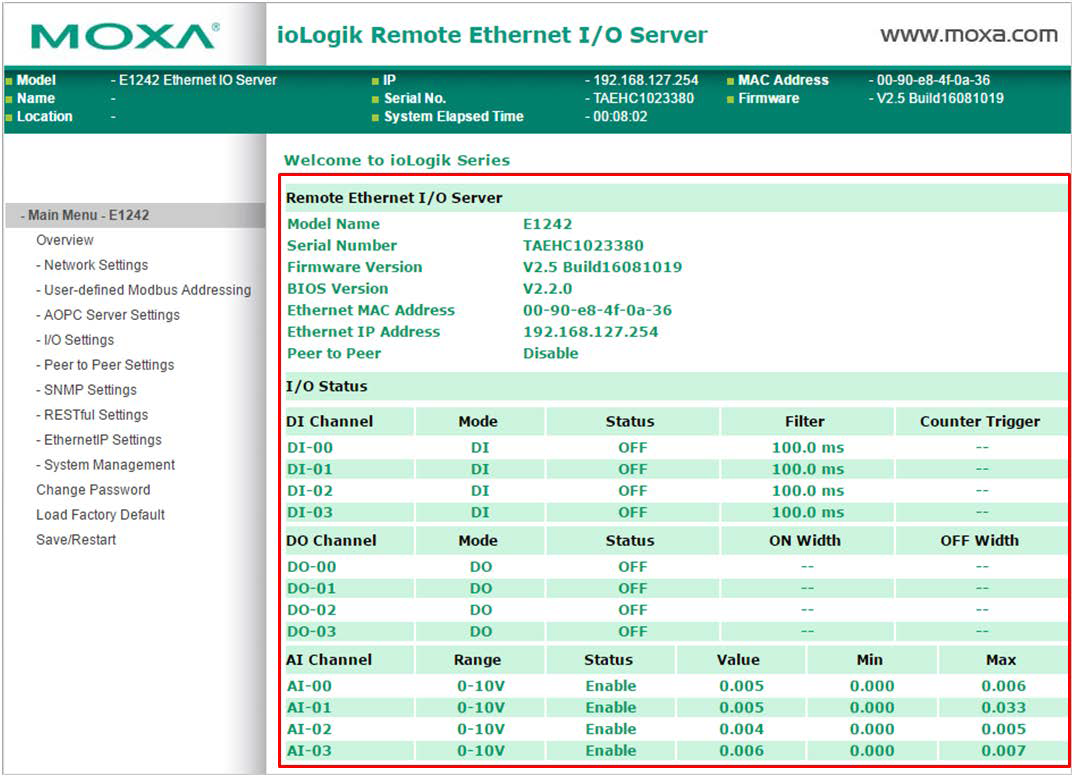Click AI-02 Status Enable
Screen dimensions: 1073x778
pos(610,729)
